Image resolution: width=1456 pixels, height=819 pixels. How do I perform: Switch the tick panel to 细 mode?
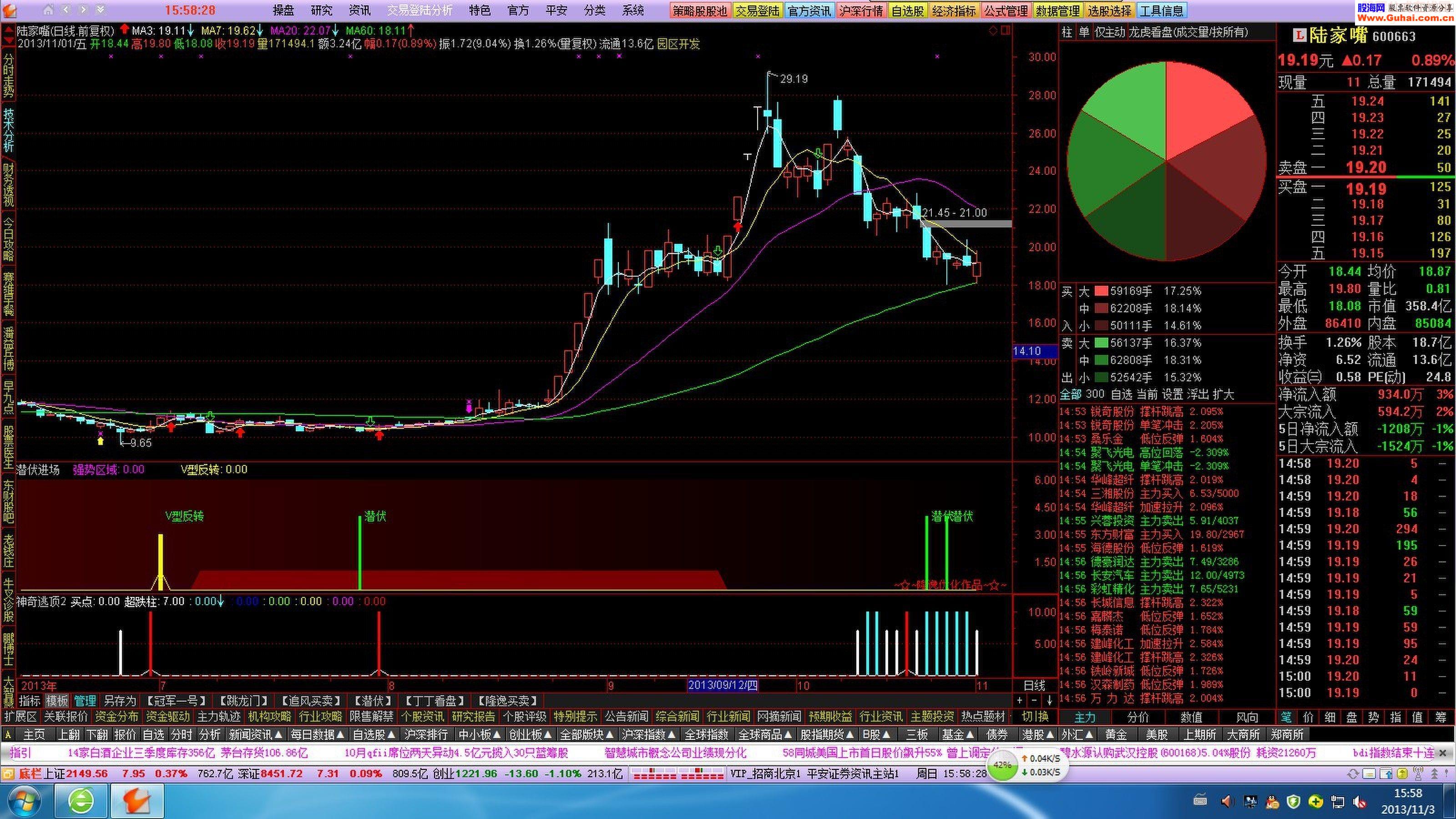[x=1330, y=717]
